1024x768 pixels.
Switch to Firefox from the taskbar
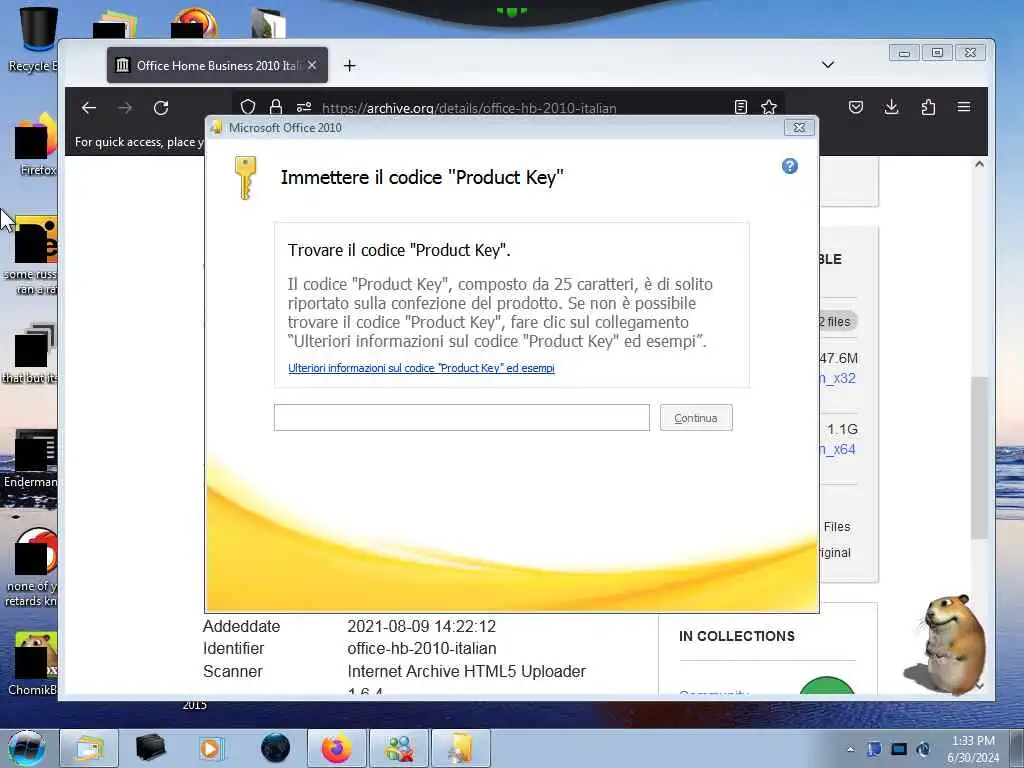click(336, 748)
